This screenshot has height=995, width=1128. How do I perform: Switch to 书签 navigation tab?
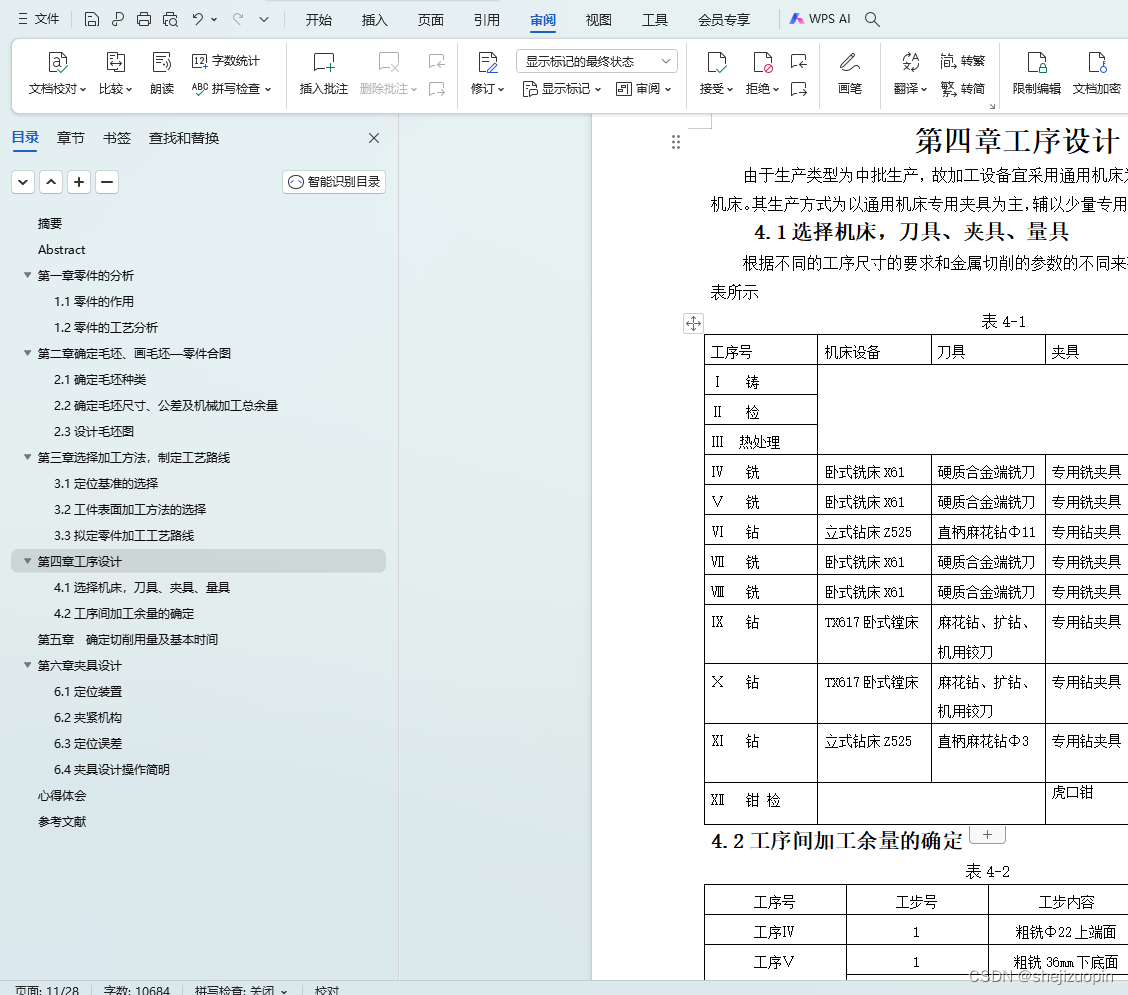(117, 138)
